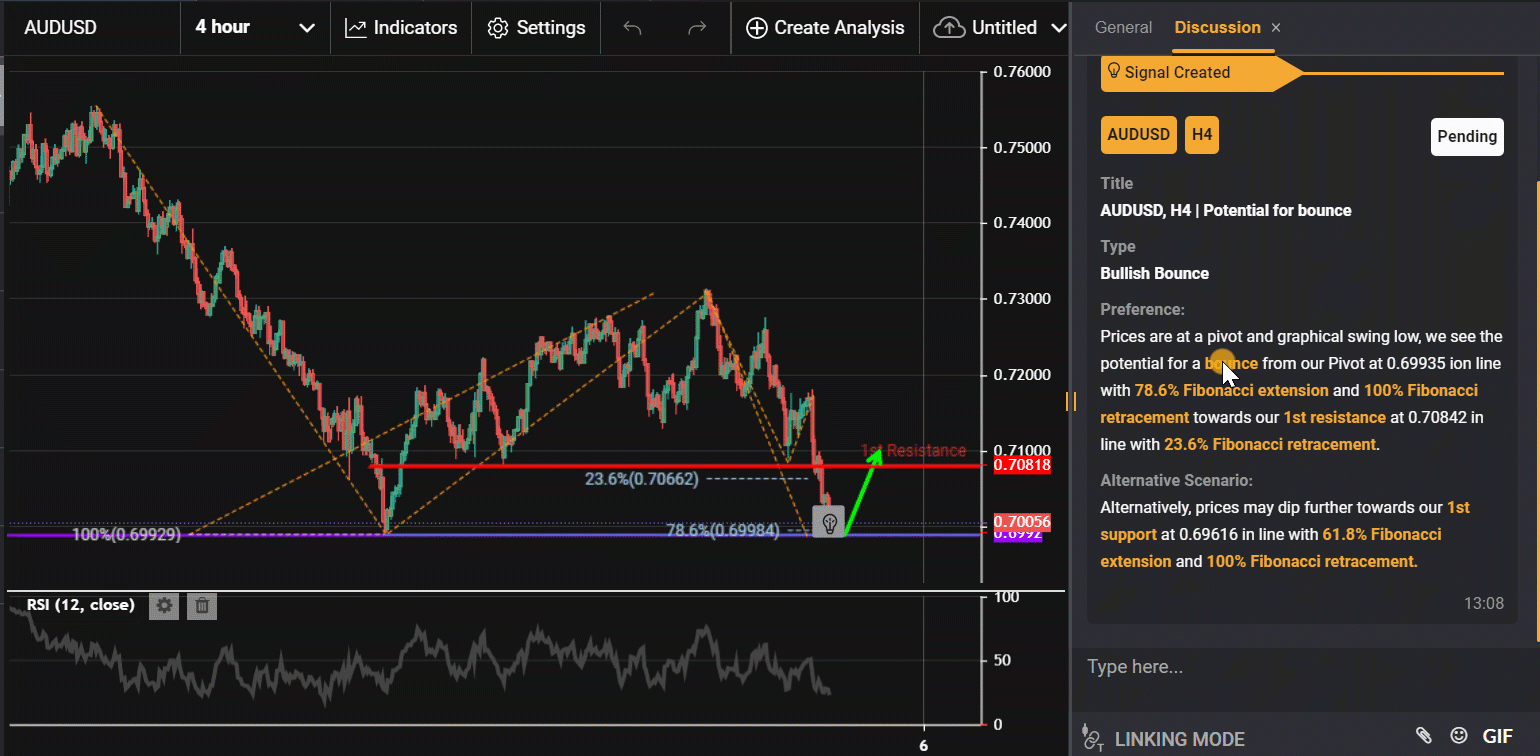The height and width of the screenshot is (756, 1540).
Task: Open RSI indicator settings gear
Action: point(164,605)
